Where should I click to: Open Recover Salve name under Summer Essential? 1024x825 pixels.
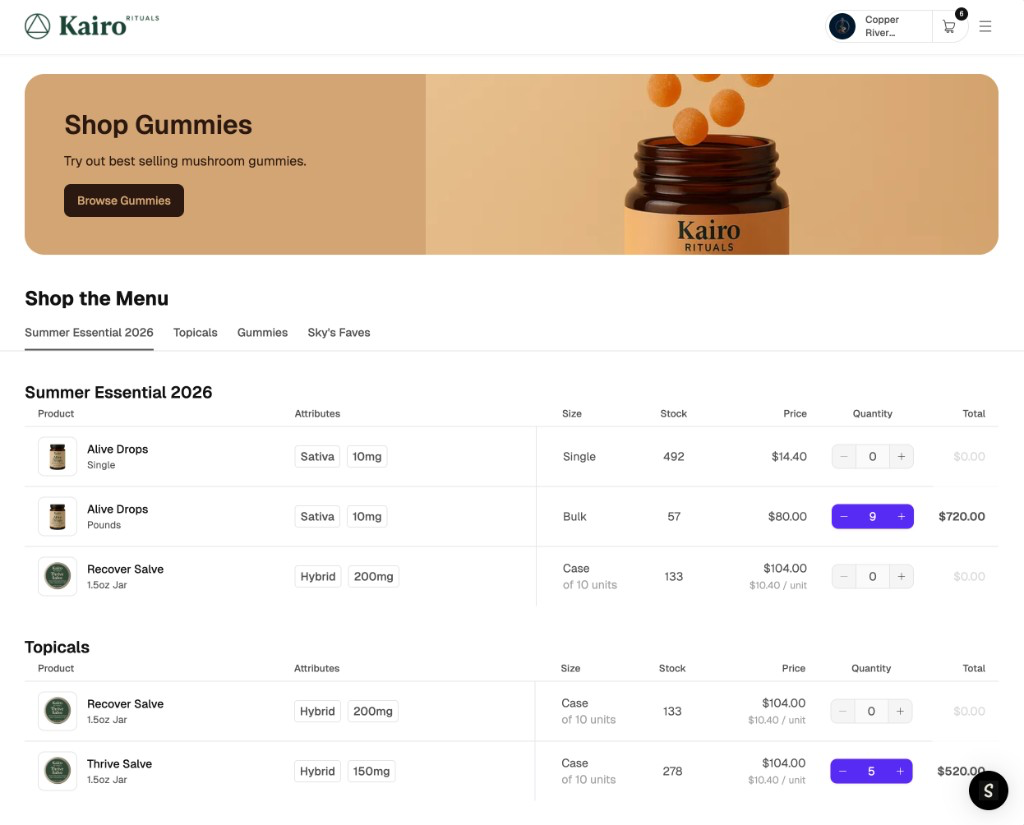[x=125, y=570]
